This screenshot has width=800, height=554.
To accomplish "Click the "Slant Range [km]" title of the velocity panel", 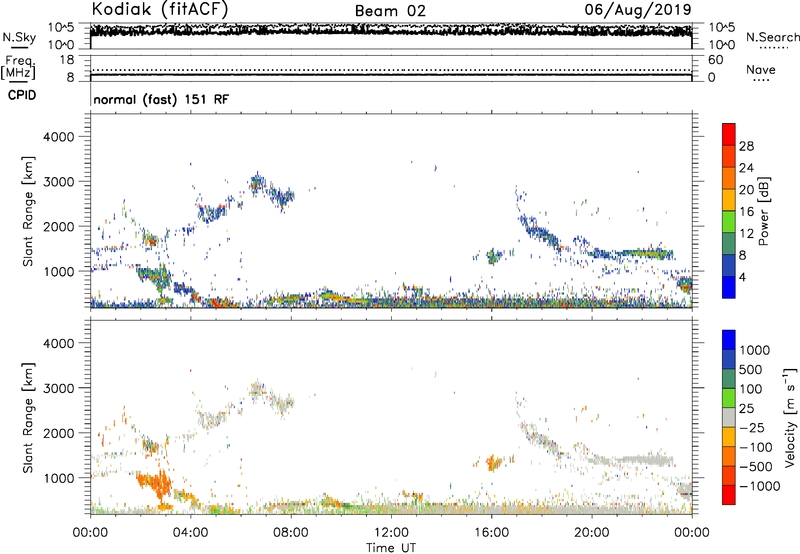I will 28,417.
